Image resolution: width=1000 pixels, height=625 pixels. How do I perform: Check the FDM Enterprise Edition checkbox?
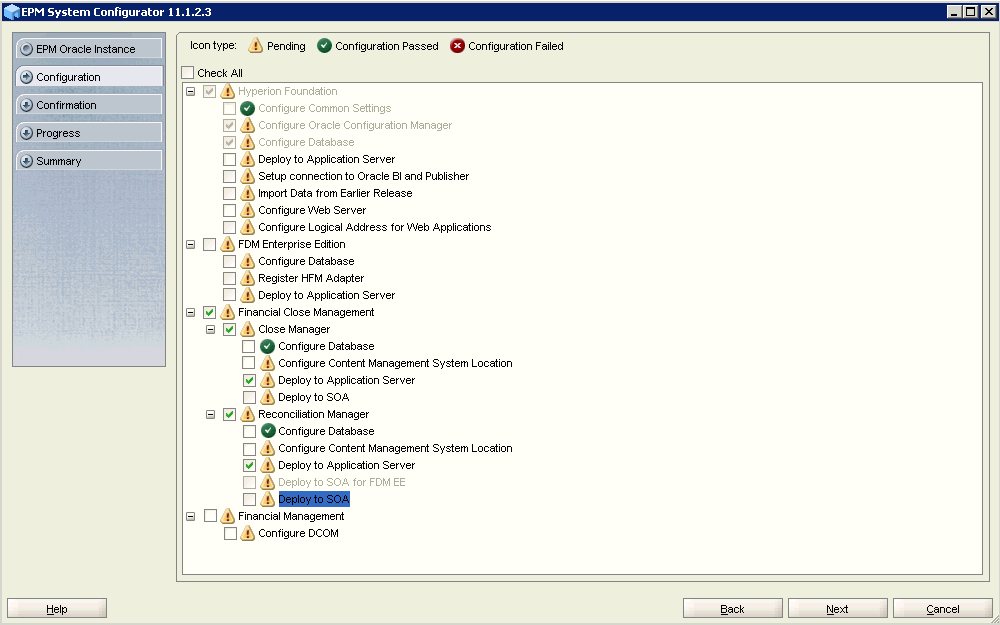(210, 244)
